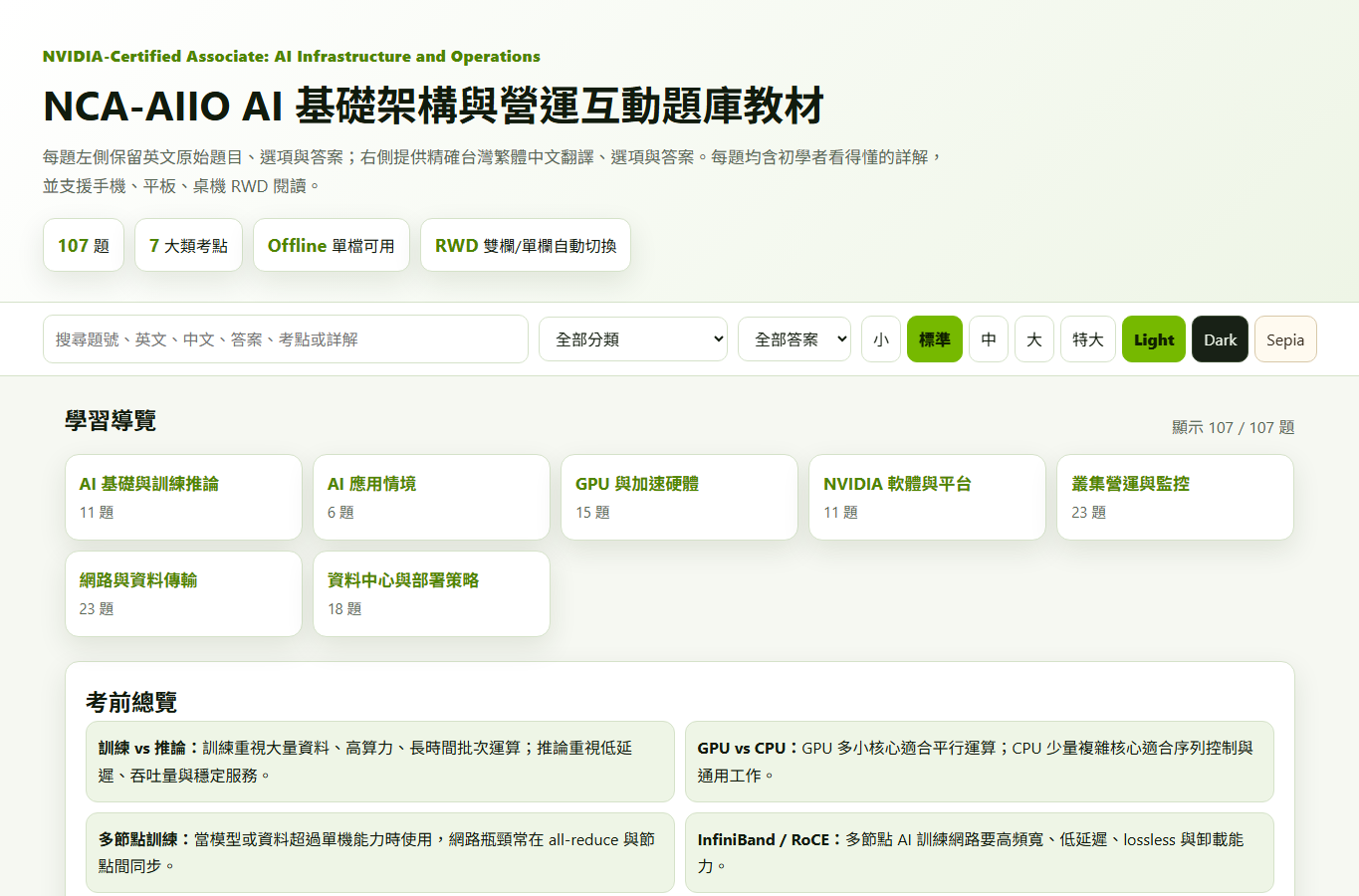Open NVIDIA 軟體與平台 category card
The width and height of the screenshot is (1359, 896).
pyautogui.click(x=927, y=497)
